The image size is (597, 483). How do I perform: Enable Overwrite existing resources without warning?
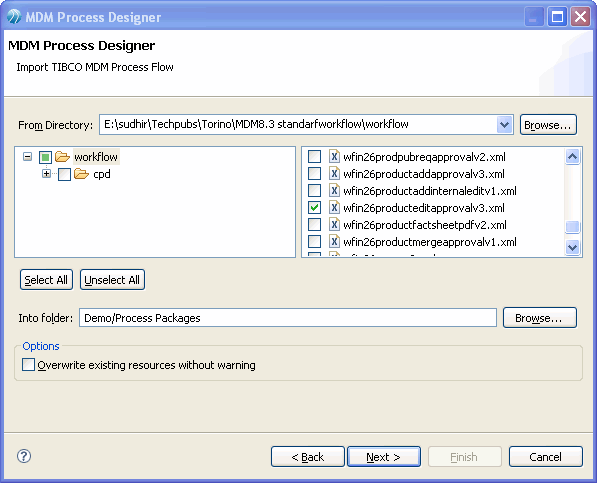point(28,365)
